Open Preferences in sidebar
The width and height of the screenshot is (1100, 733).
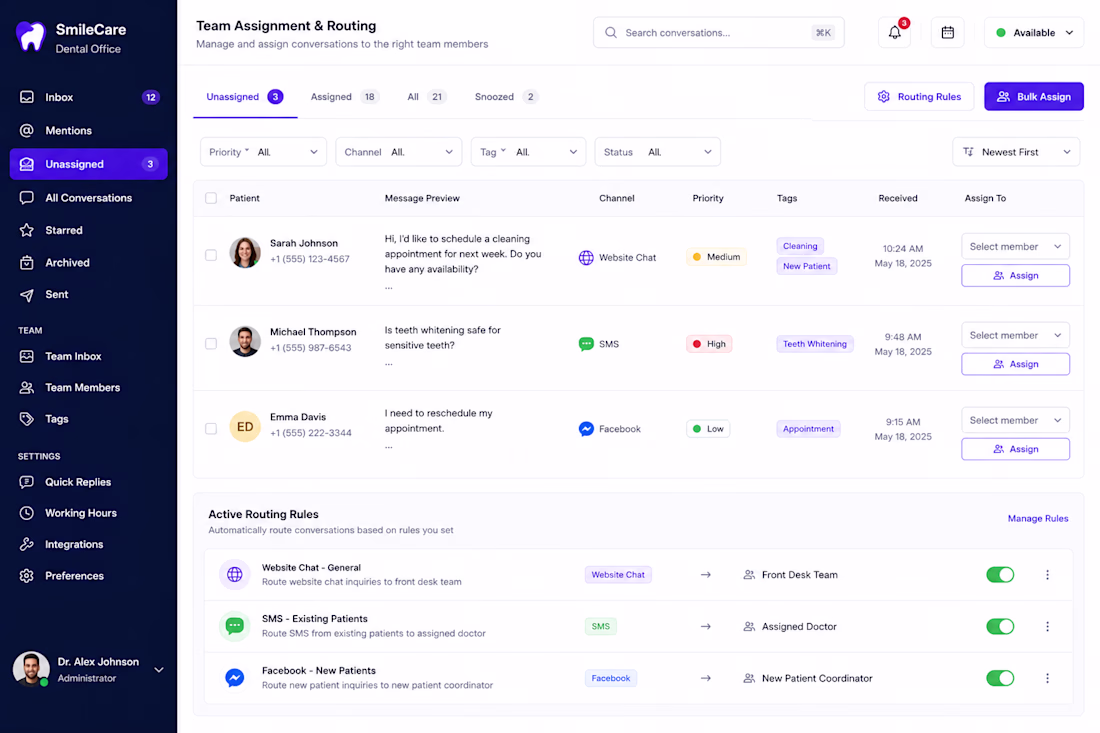pos(88,576)
